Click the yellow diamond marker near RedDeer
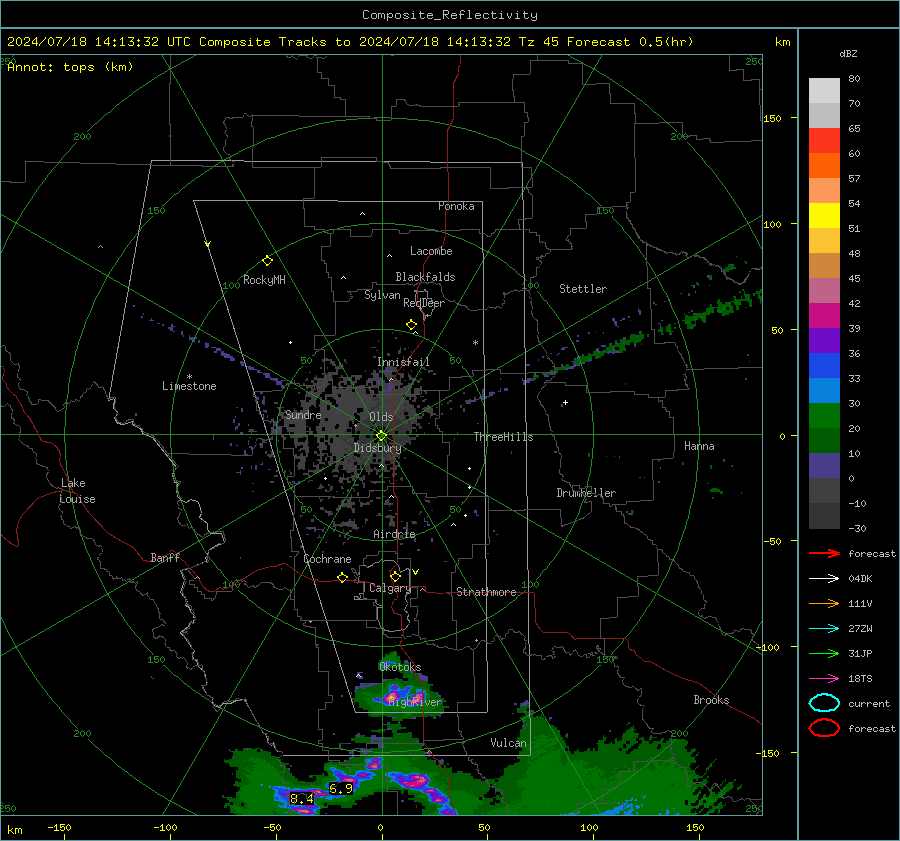 tap(411, 325)
